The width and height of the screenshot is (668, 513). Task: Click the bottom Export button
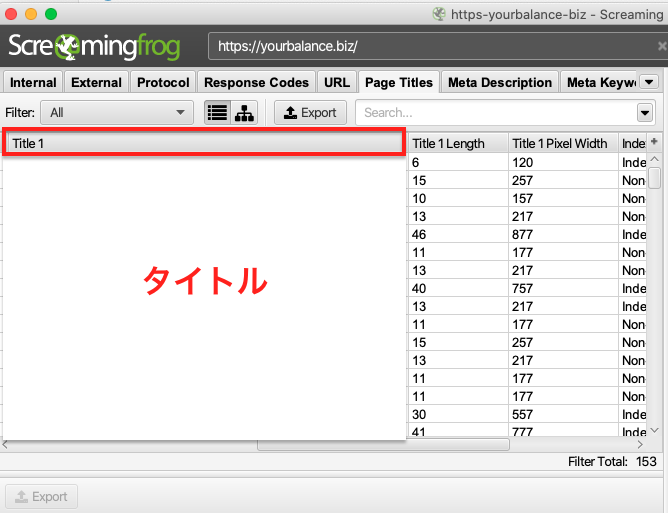coord(41,496)
